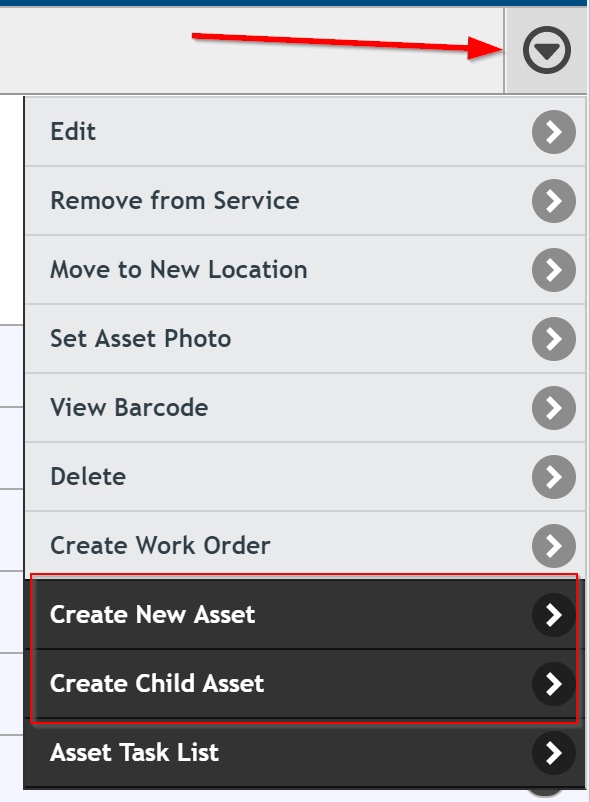Click the chevron icon next to Create Child Asset
The image size is (590, 802).
tap(554, 684)
